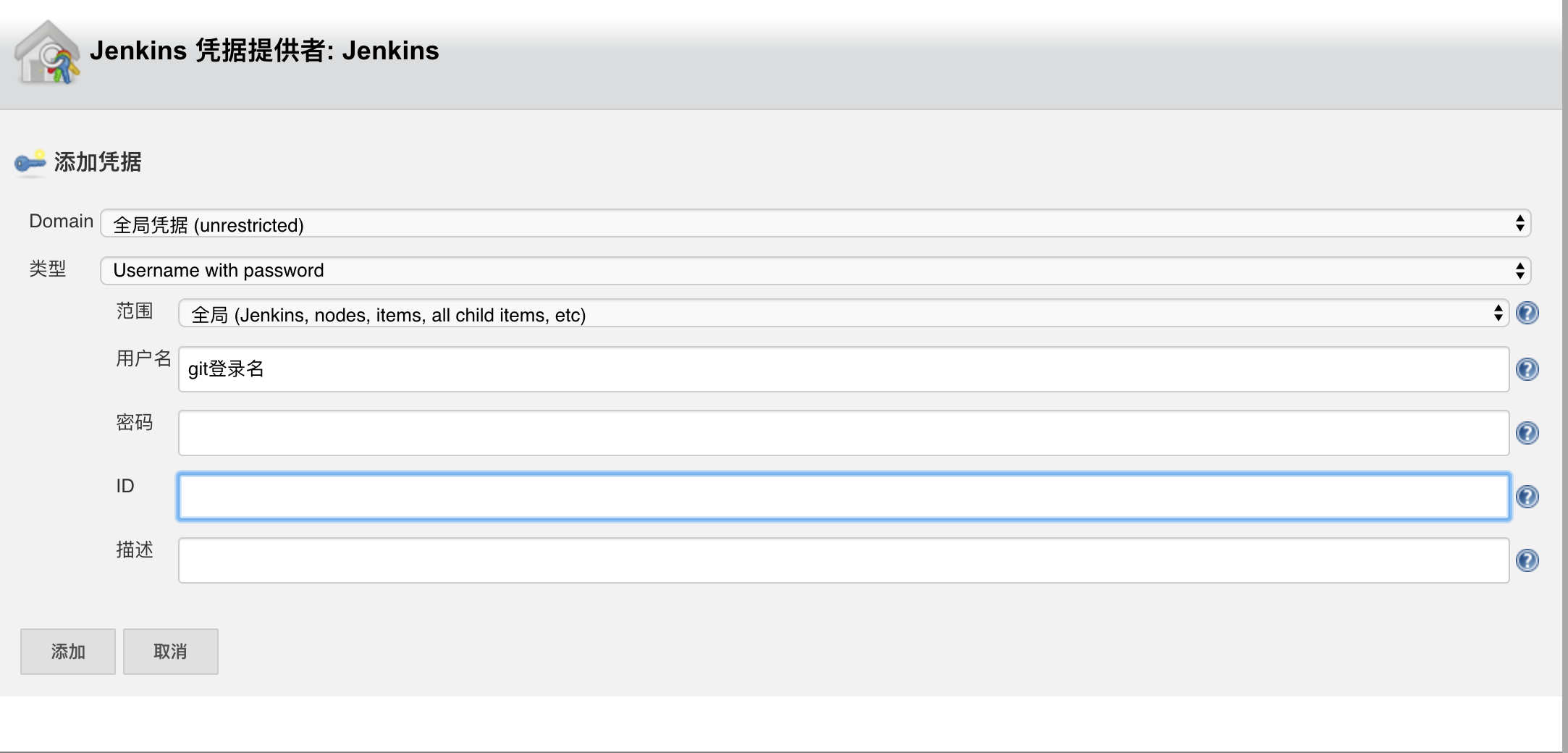Click into the 描述 description field
Image resolution: width=1568 pixels, height=753 pixels.
(844, 560)
